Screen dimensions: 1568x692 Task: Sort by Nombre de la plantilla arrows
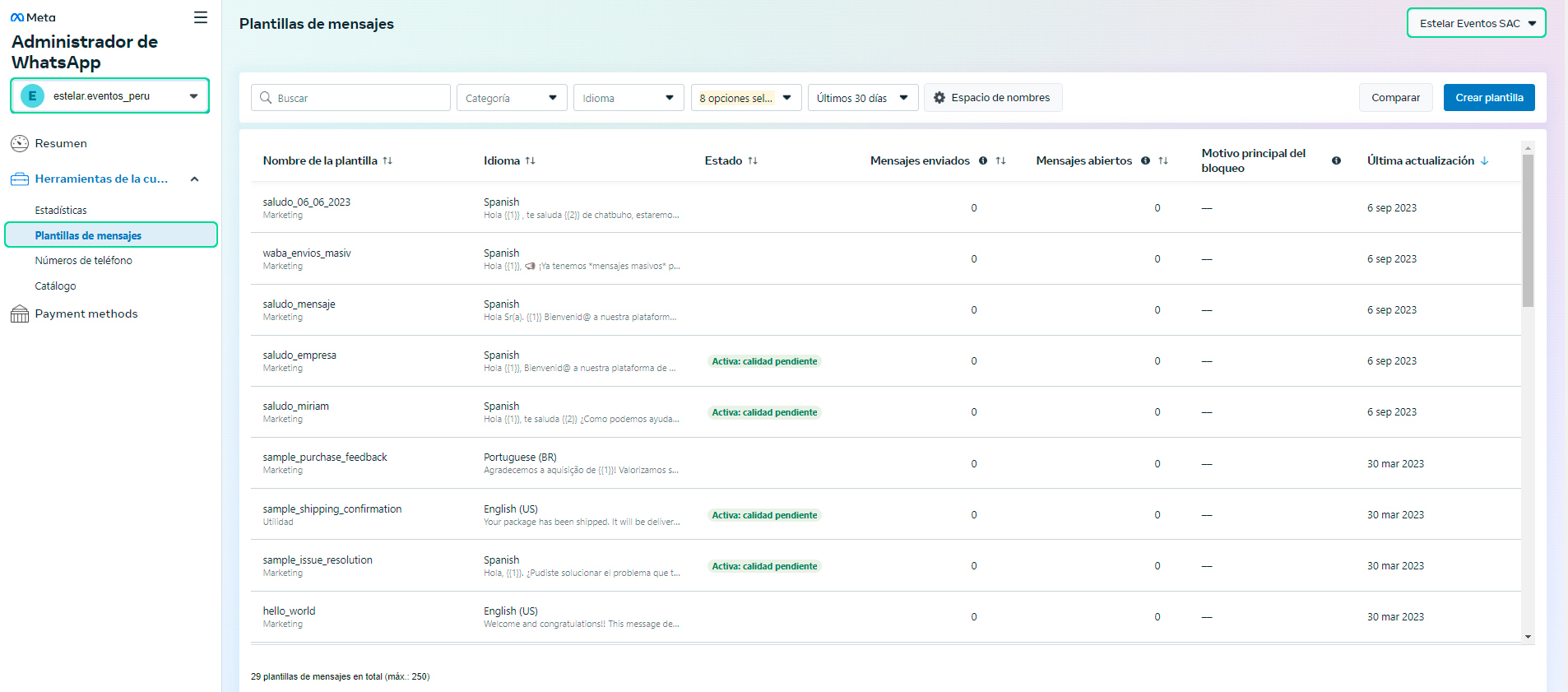point(387,160)
